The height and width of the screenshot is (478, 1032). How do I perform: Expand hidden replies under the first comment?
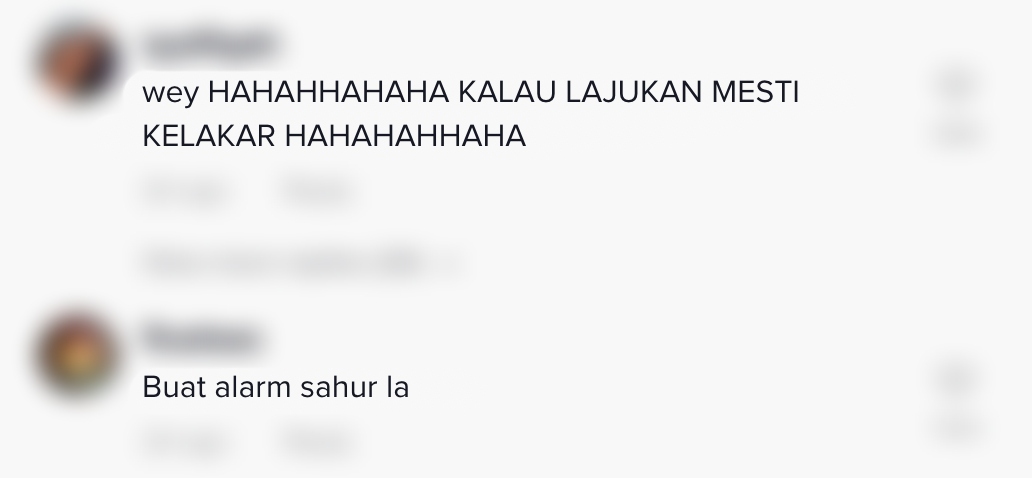pos(299,263)
